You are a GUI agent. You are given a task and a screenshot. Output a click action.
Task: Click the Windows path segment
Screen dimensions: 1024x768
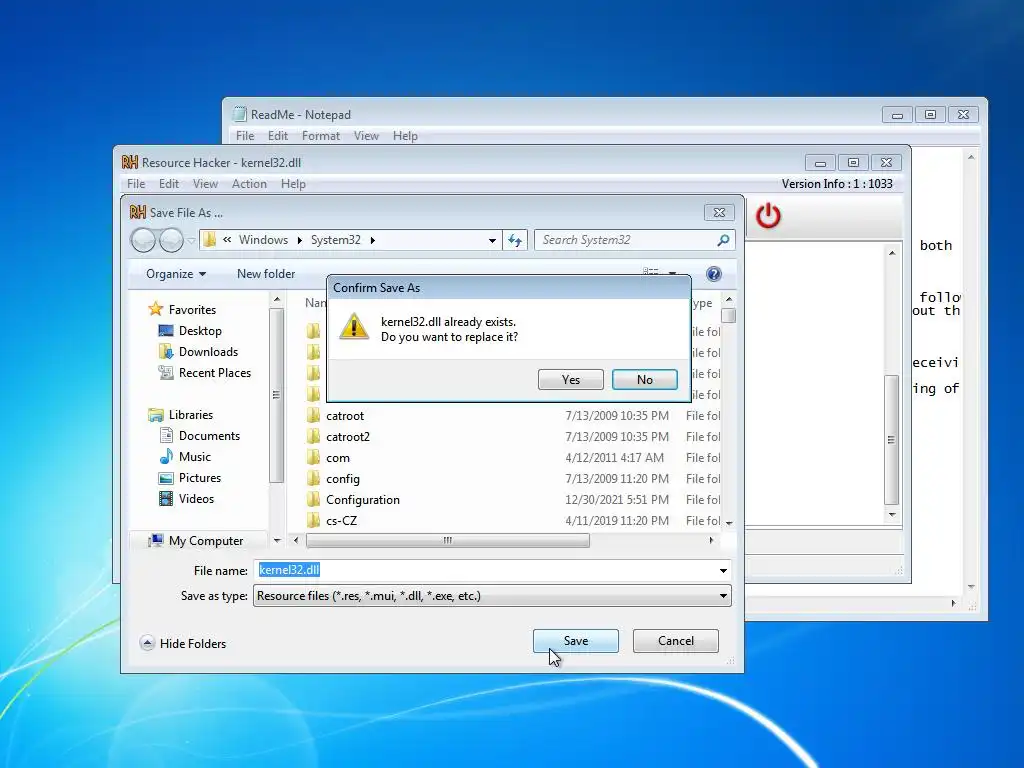click(263, 240)
